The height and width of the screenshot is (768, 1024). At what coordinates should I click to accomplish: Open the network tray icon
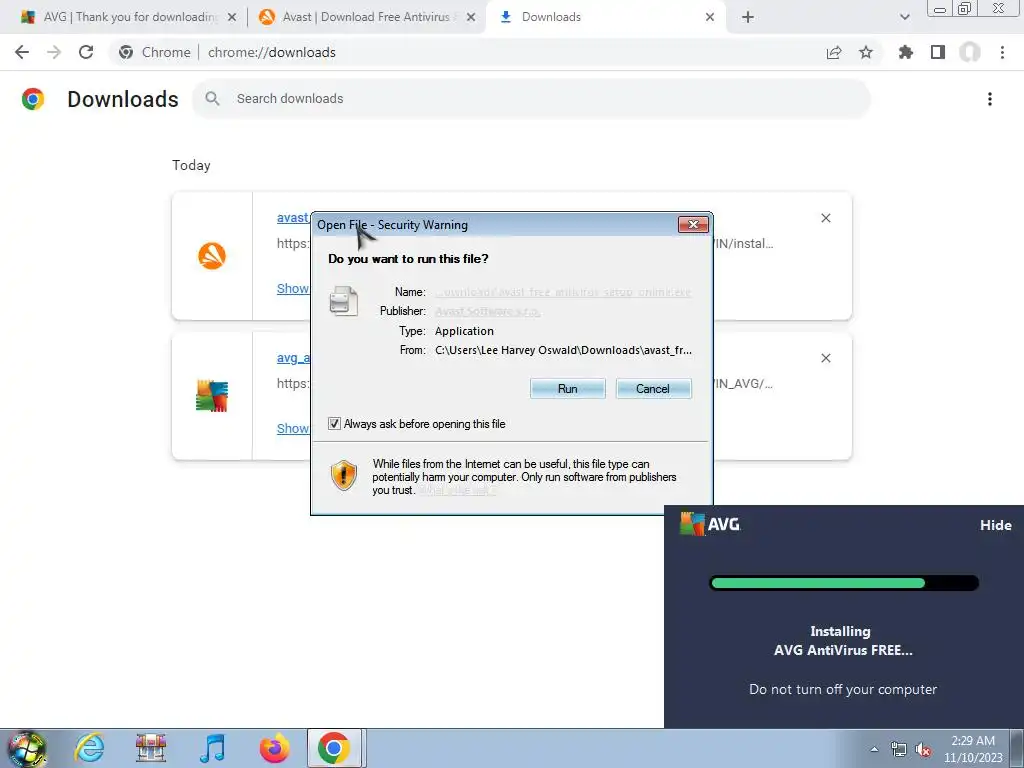tap(899, 750)
